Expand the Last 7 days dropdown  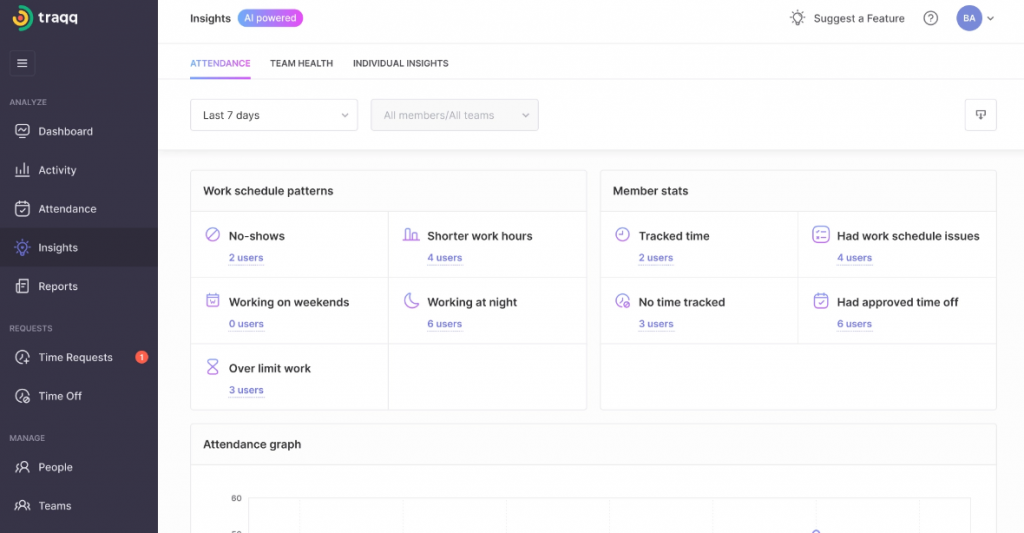pyautogui.click(x=273, y=115)
